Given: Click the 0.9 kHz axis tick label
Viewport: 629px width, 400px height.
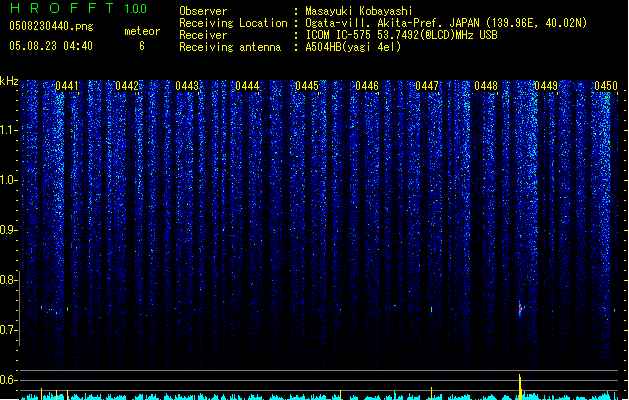Looking at the screenshot, I should tap(8, 230).
